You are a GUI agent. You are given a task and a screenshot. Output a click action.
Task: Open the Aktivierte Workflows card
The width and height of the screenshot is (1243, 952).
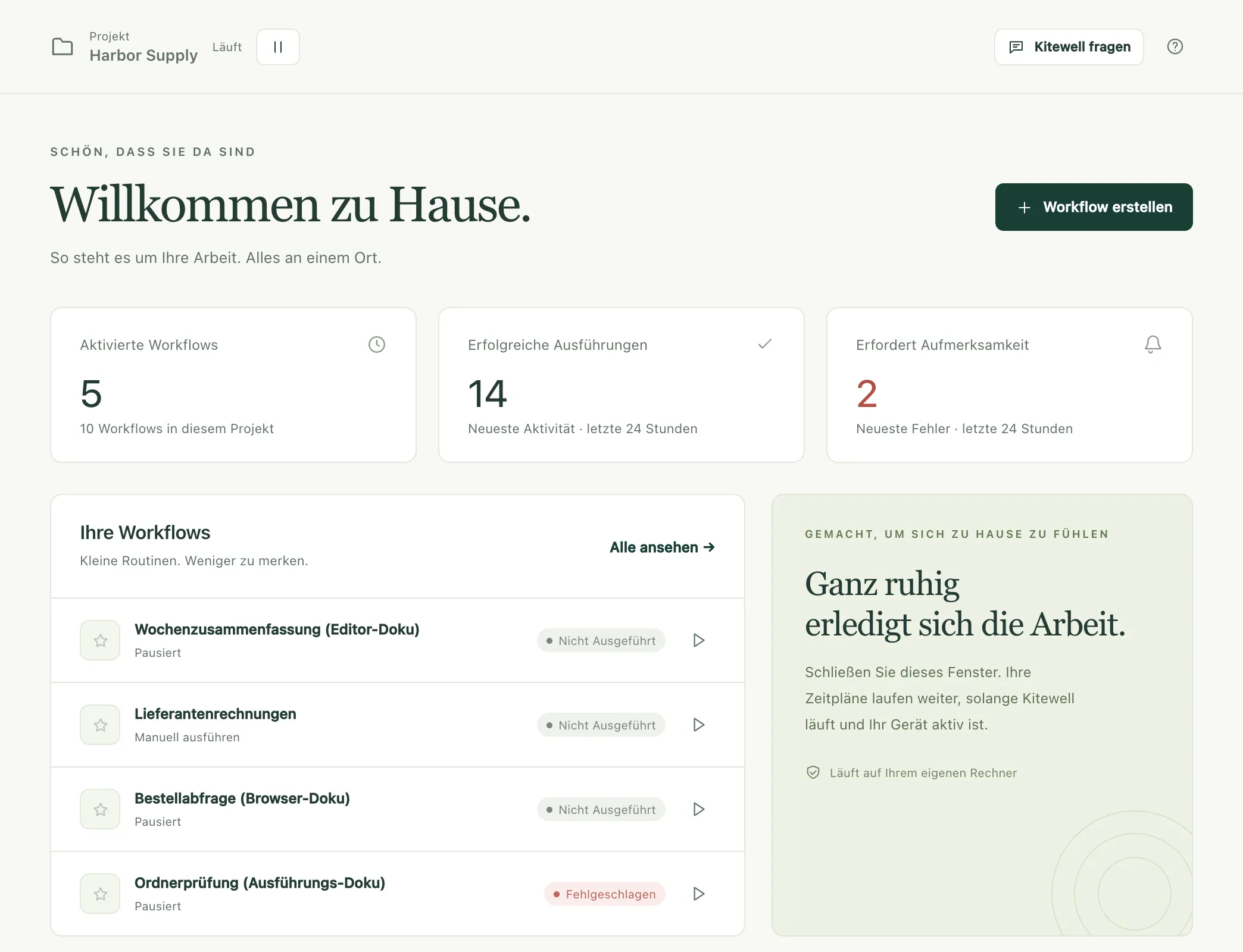tap(233, 385)
